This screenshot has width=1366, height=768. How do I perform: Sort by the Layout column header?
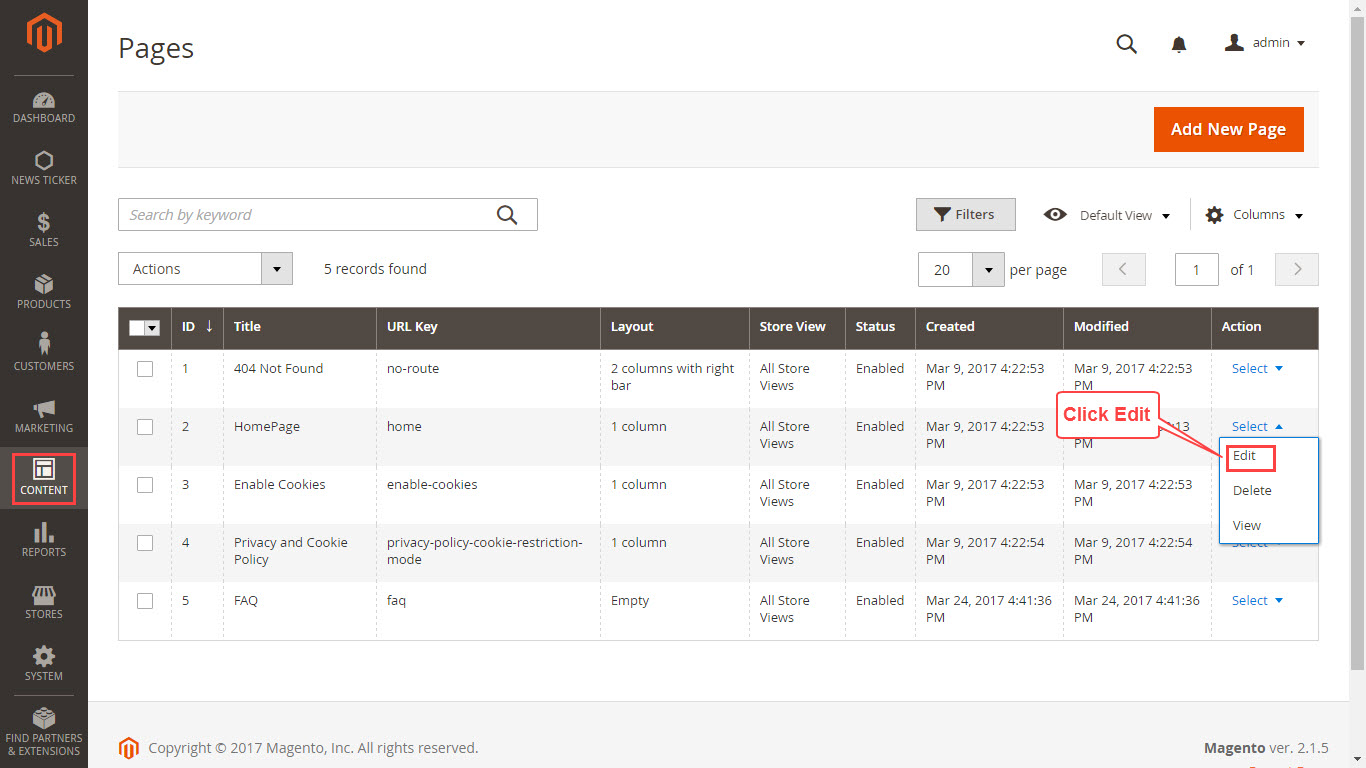point(675,327)
